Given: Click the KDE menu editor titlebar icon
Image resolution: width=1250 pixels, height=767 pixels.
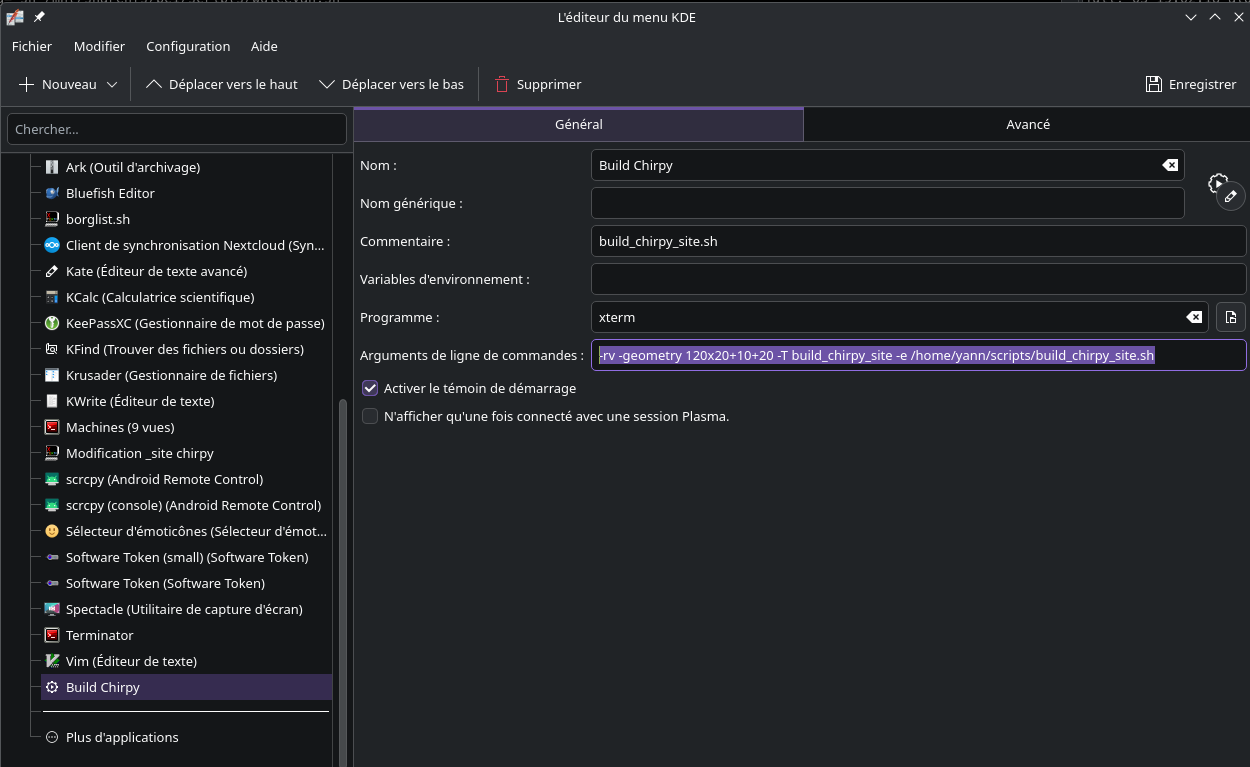Looking at the screenshot, I should [15, 17].
